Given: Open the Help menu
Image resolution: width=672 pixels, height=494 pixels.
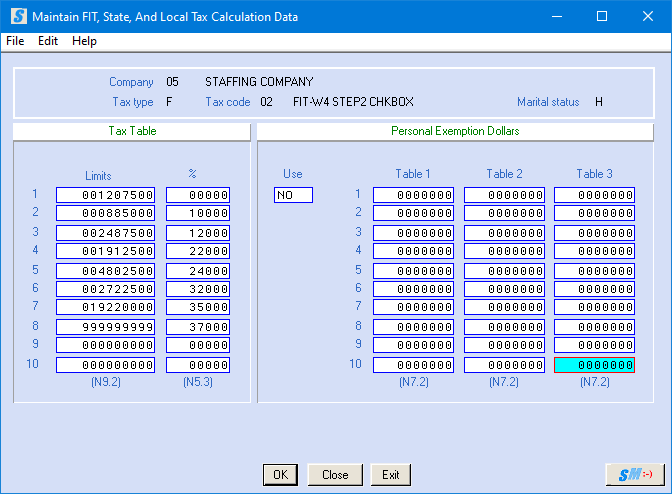Looking at the screenshot, I should (85, 41).
